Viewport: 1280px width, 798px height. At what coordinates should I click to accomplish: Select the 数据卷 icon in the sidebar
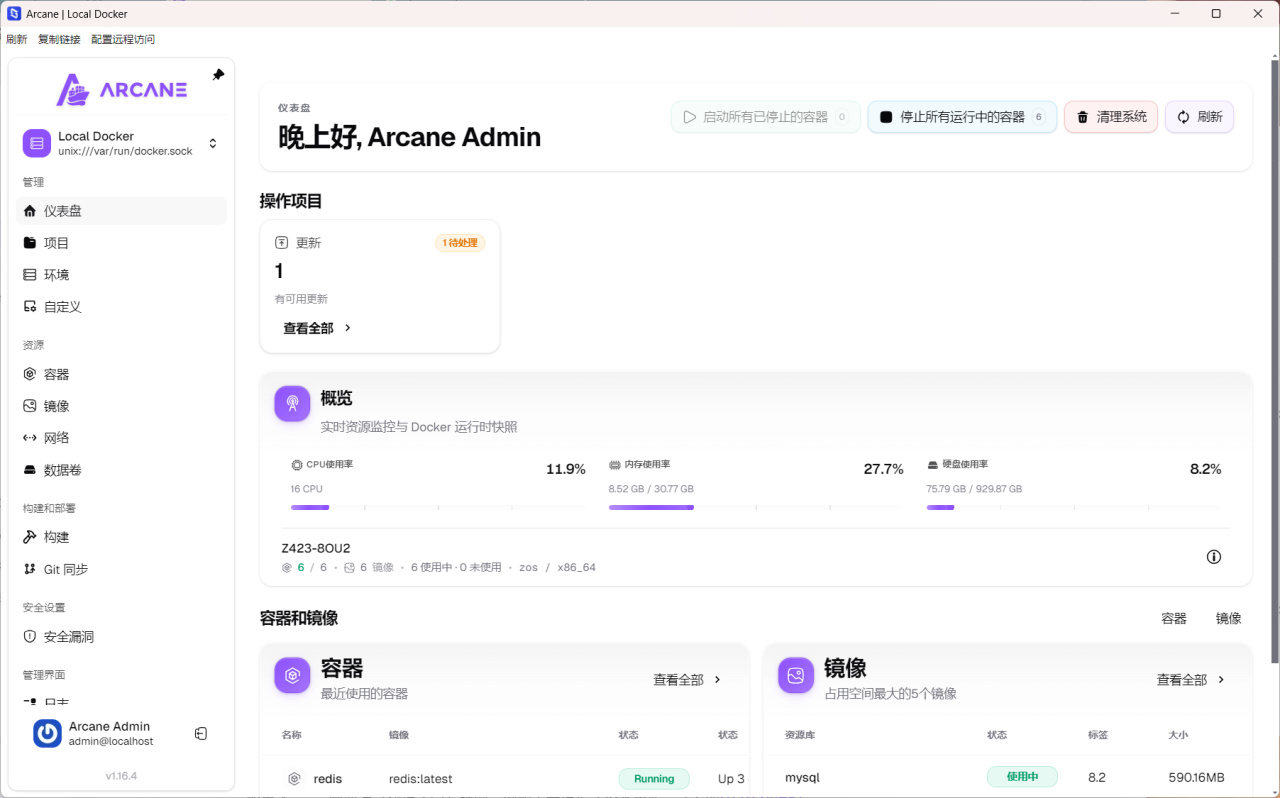click(x=30, y=470)
